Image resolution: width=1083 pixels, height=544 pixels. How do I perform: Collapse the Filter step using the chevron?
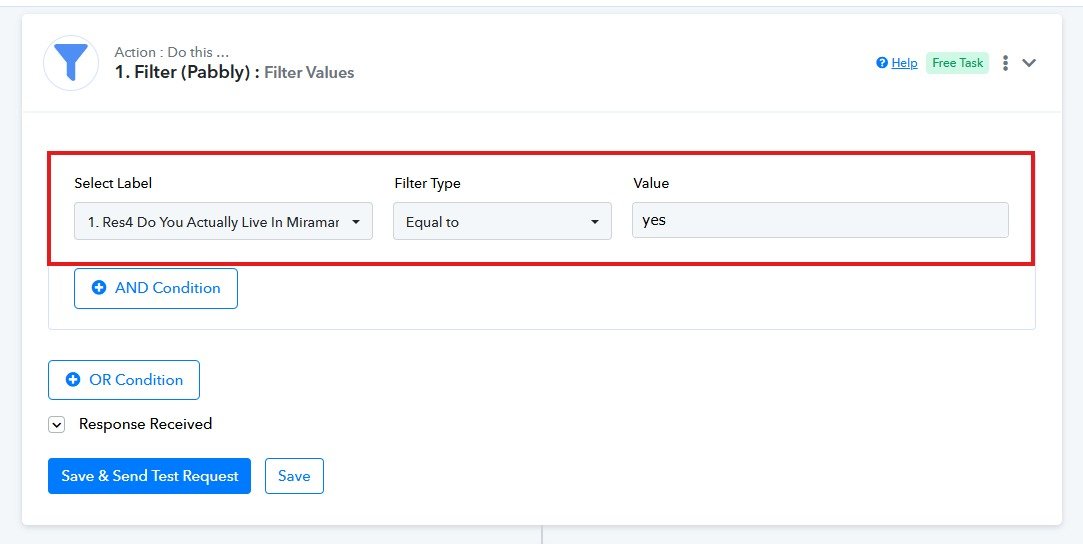click(x=1029, y=63)
